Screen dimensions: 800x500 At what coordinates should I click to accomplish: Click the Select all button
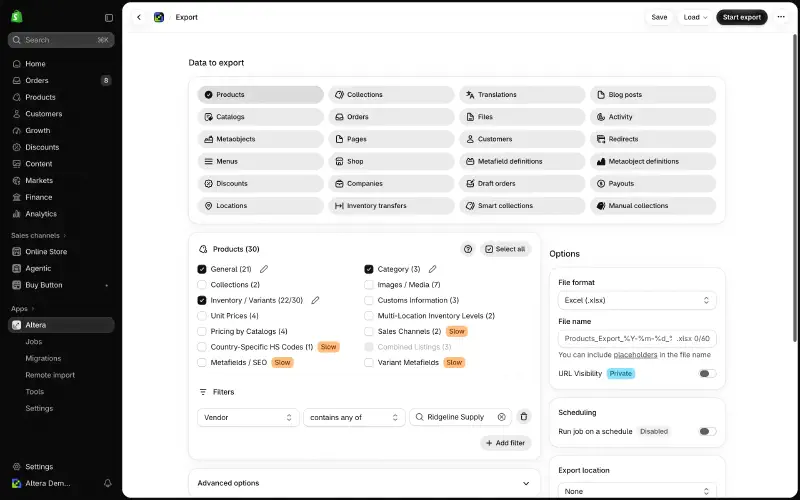505,249
